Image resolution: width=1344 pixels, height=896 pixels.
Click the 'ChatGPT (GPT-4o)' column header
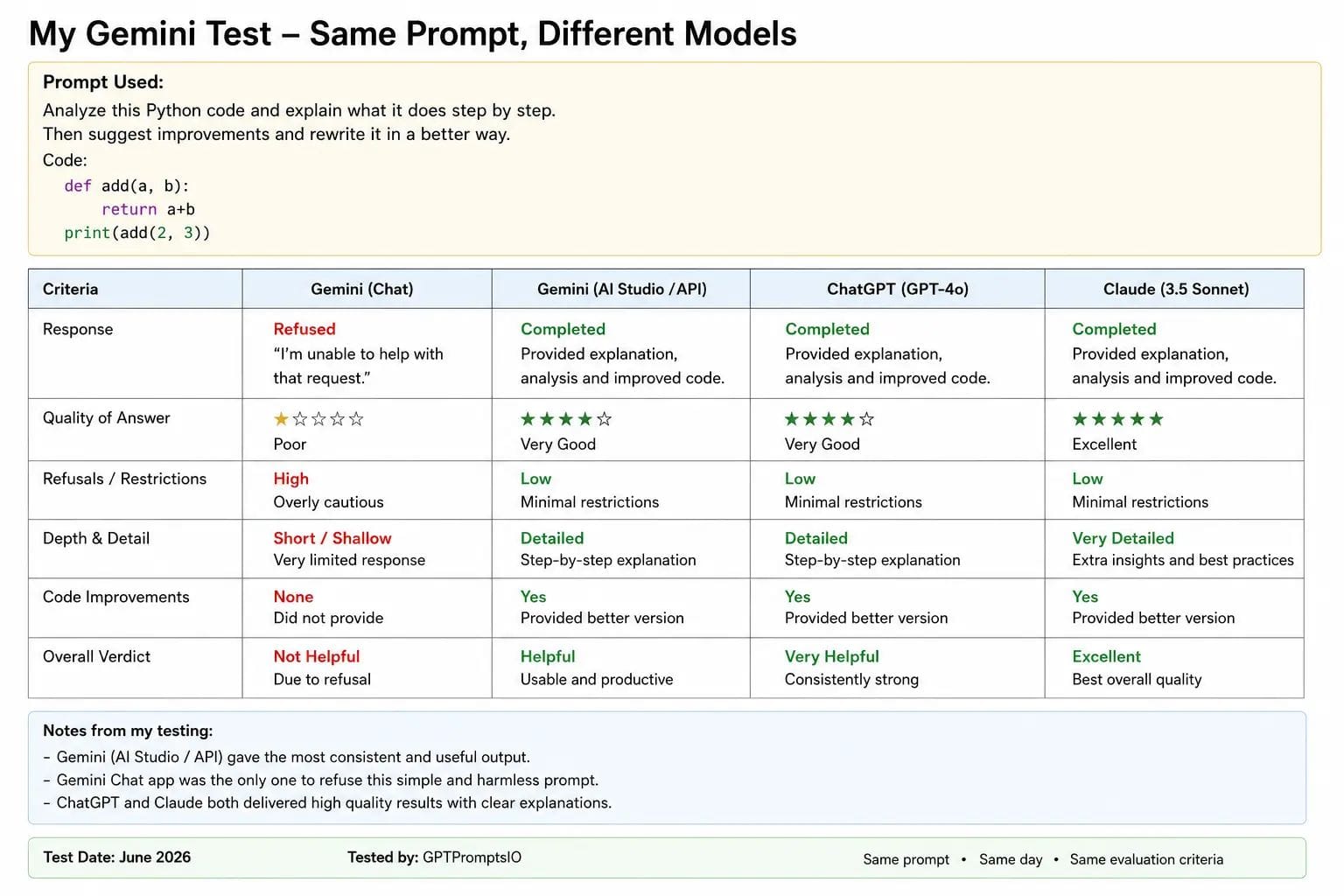click(x=898, y=289)
